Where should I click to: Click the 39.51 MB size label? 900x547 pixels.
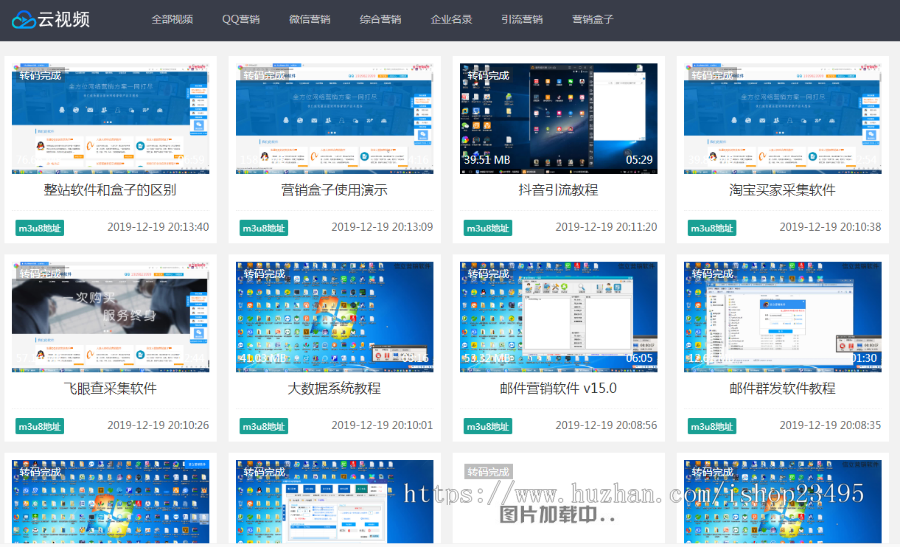point(487,160)
